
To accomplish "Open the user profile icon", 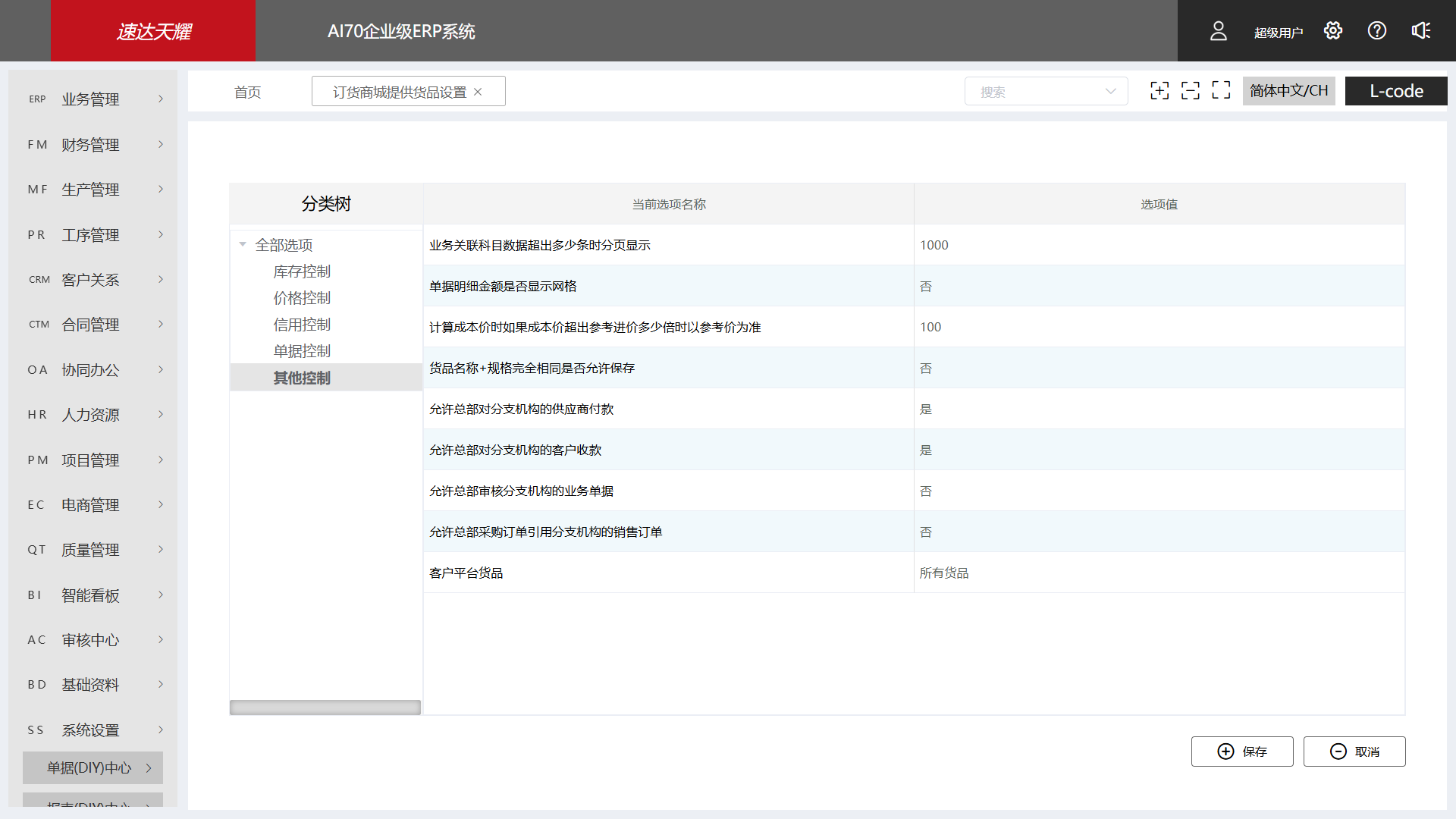I will click(x=1218, y=30).
